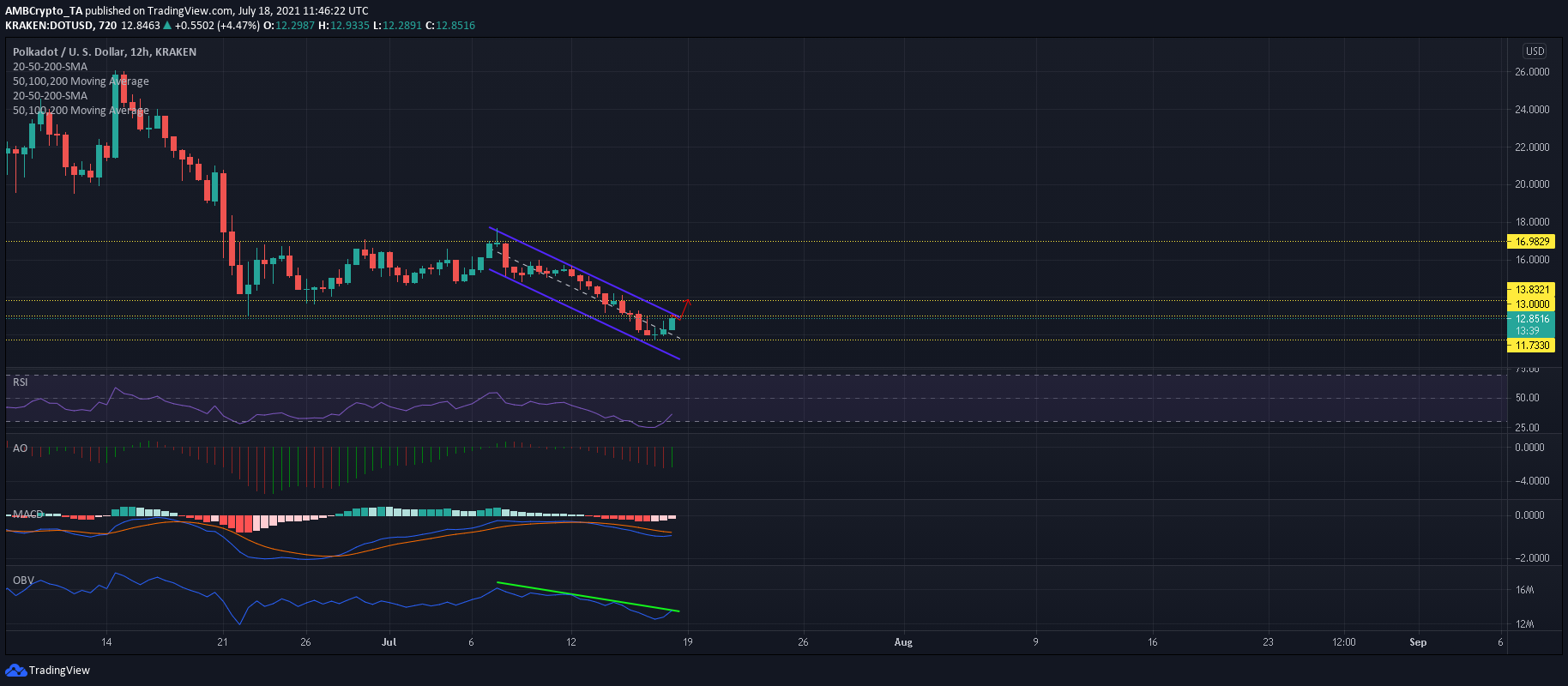Click the KRAKEN:DOTUSD symbol text
Viewport: 1568px width, 686px height.
click(x=49, y=26)
